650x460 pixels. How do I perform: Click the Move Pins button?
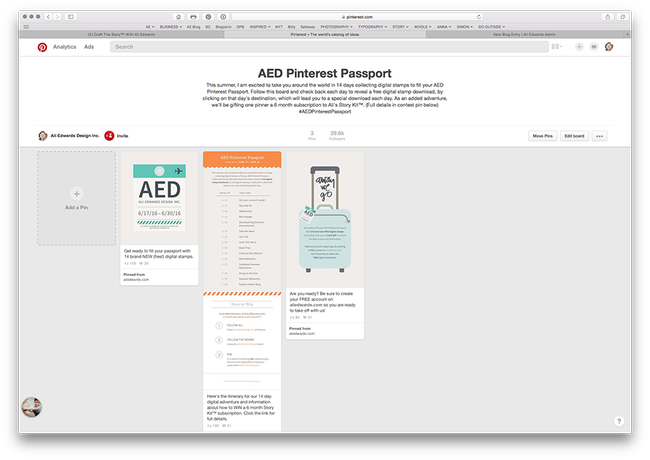(x=542, y=136)
